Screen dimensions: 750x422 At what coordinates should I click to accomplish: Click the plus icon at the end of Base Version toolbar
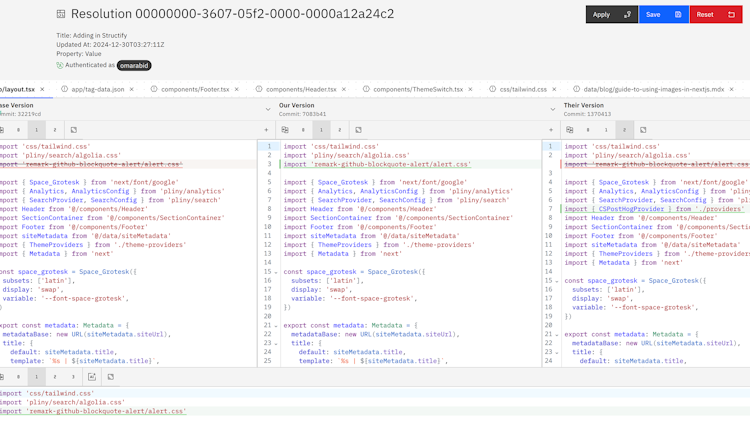coord(266,130)
